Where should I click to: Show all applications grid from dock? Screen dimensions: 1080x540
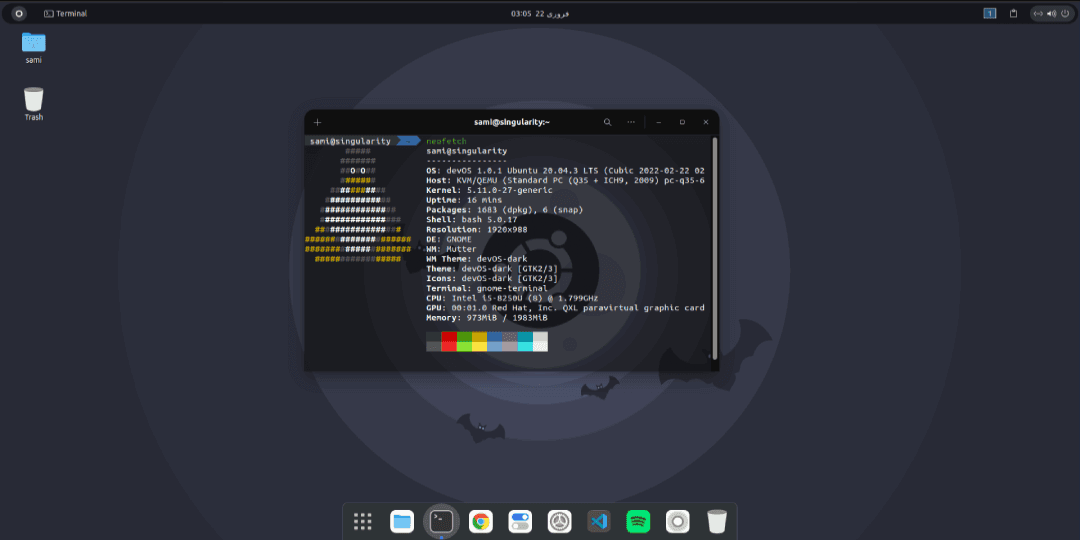[363, 521]
